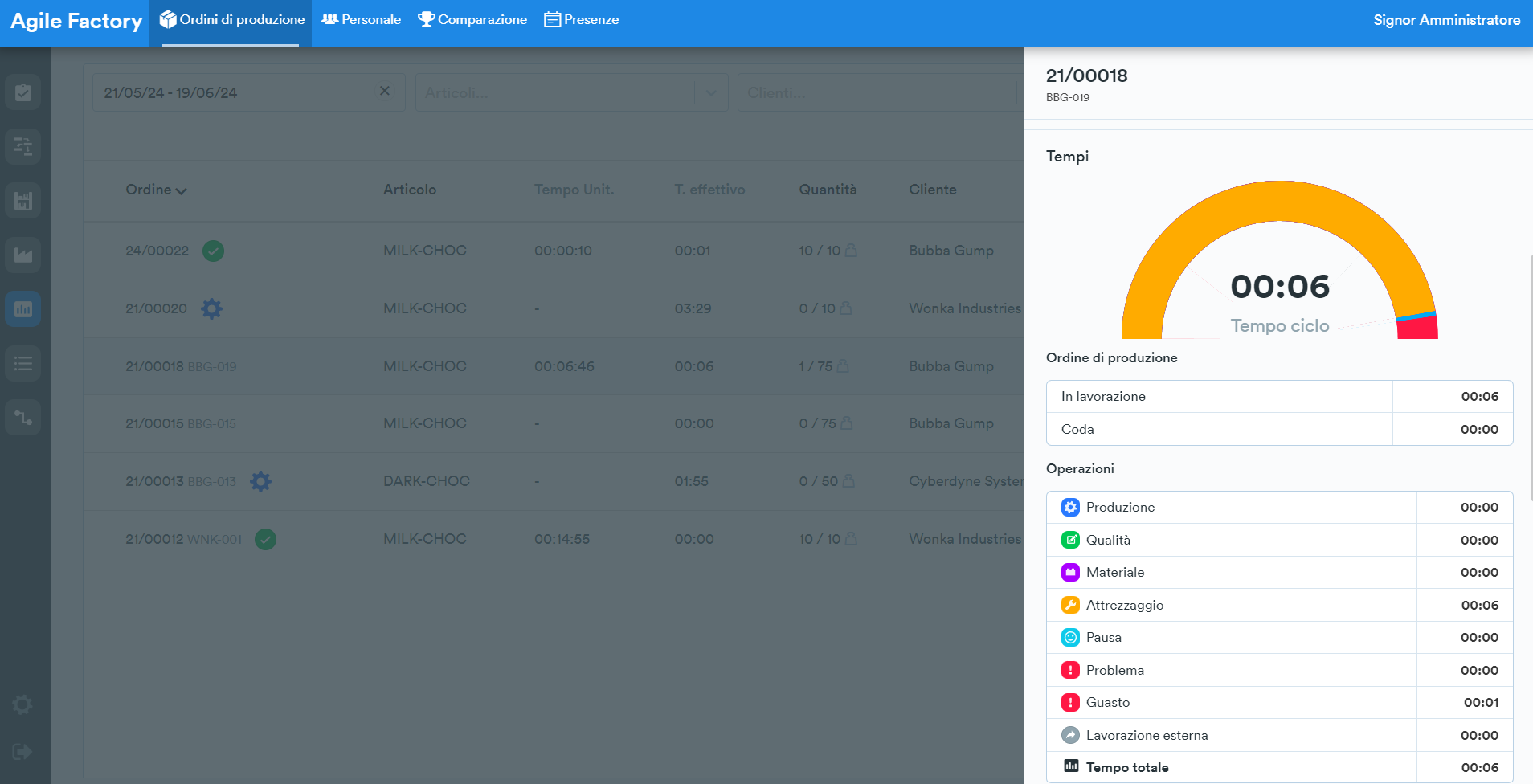This screenshot has width=1533, height=784.
Task: Click lock icon next to 0 / 75
Action: coord(847,423)
